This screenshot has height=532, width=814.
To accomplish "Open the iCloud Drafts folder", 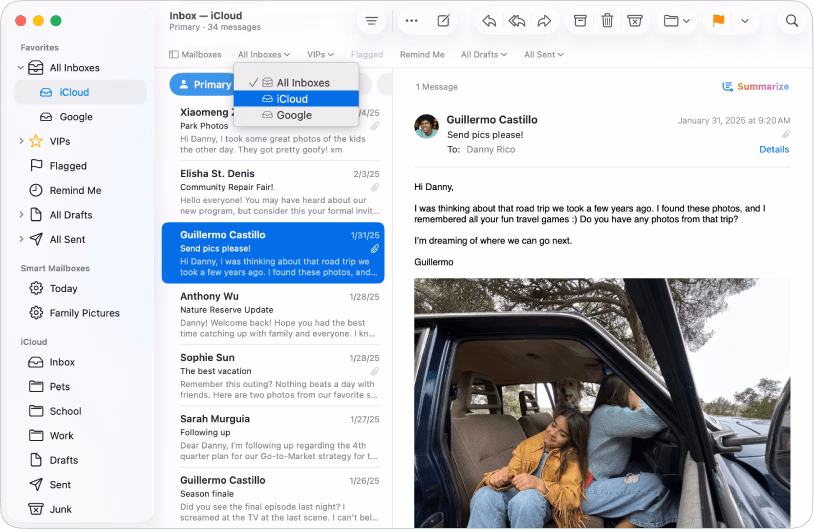I will pyautogui.click(x=80, y=460).
